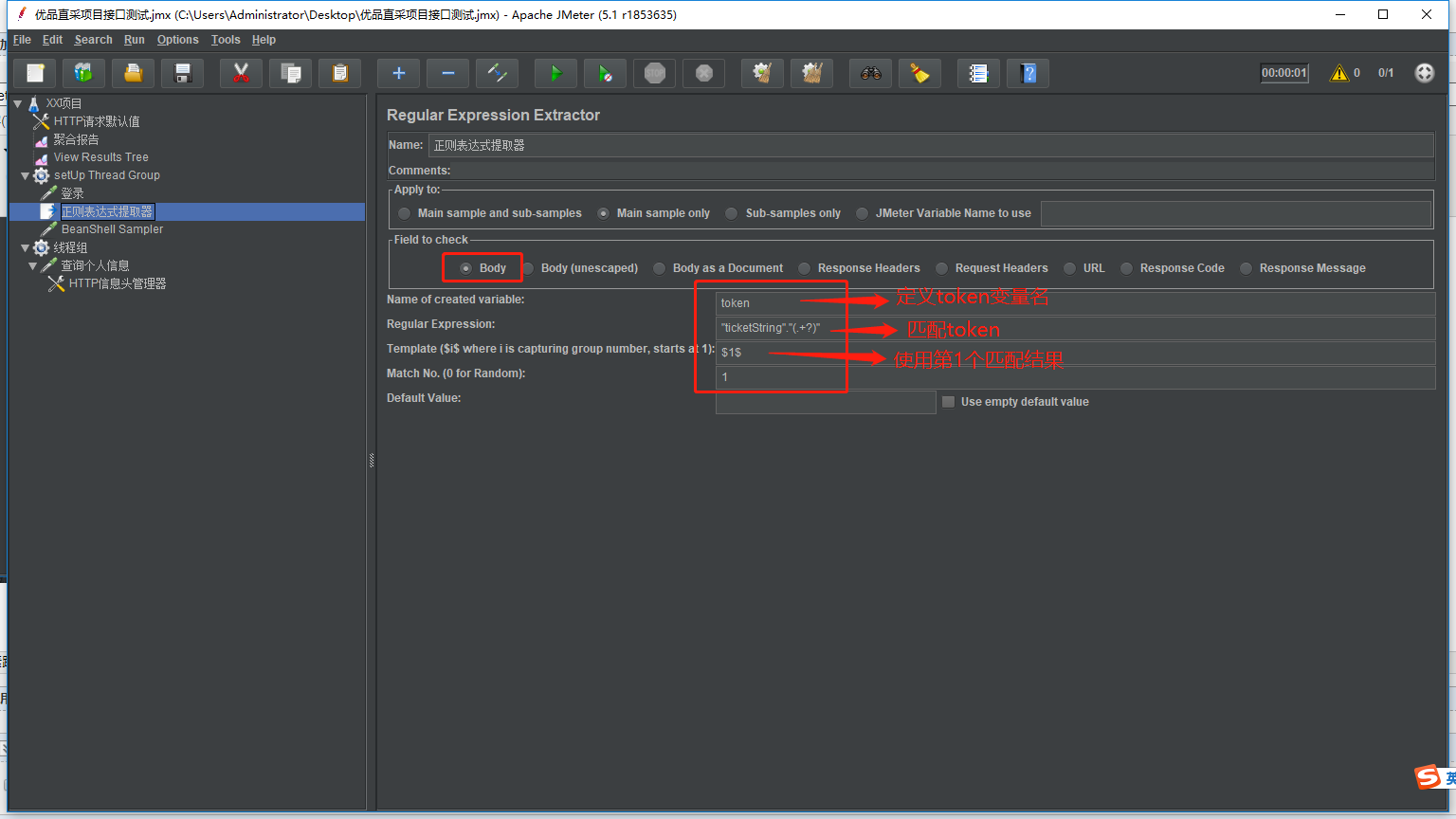
Task: Click the Clear All brooms icon
Action: pyautogui.click(x=812, y=73)
